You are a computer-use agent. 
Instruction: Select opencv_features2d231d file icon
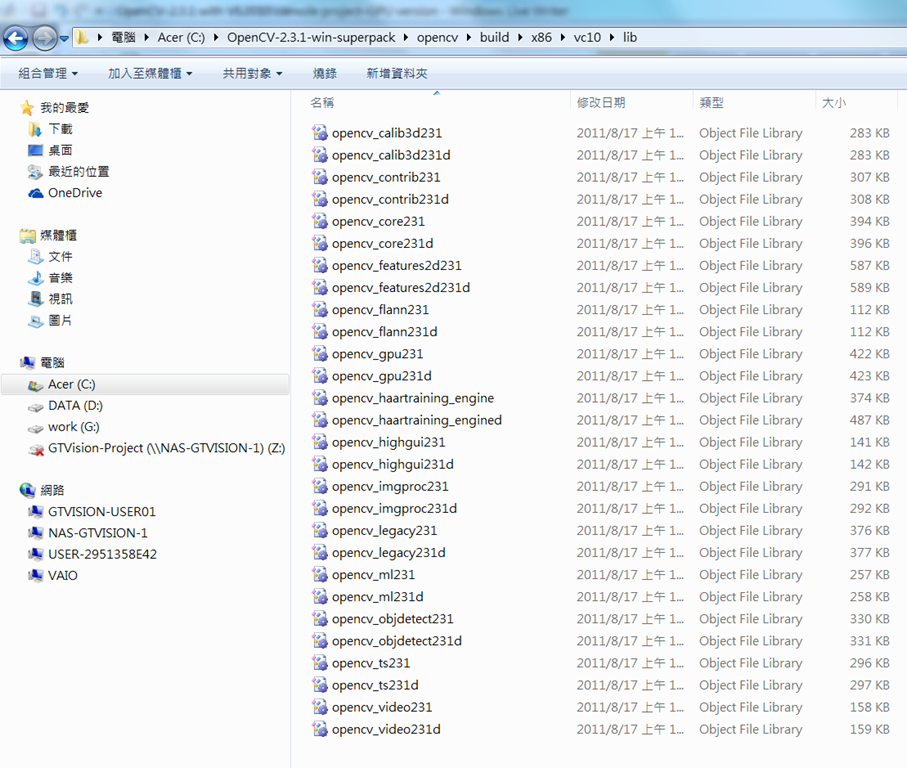[320, 287]
